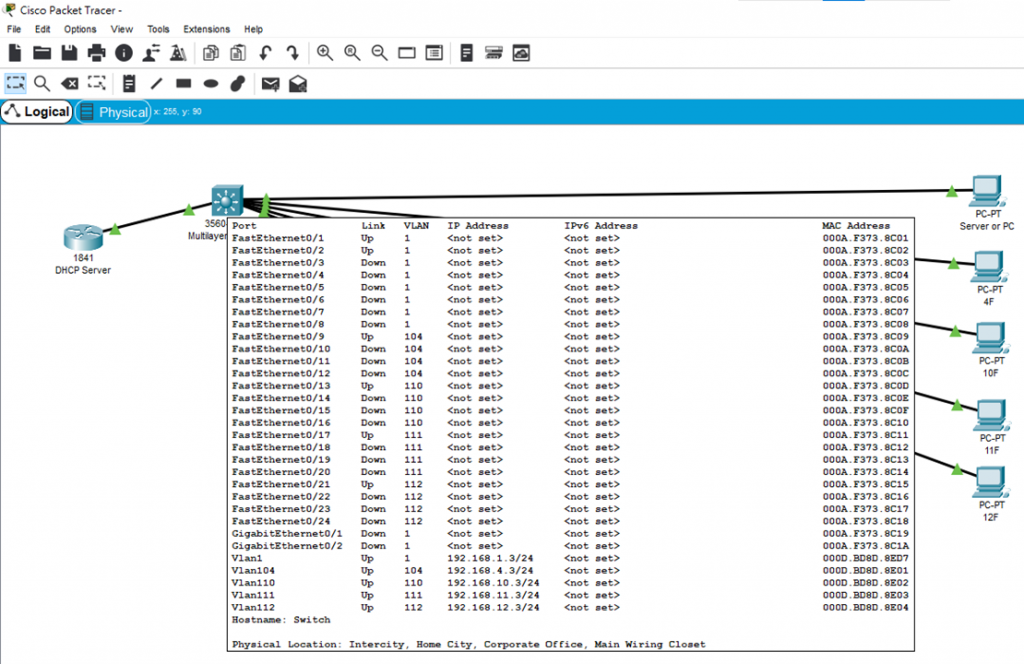Click the Vlan104 IP address 192.168.4.3/24
This screenshot has height=664, width=1024.
tap(490, 571)
